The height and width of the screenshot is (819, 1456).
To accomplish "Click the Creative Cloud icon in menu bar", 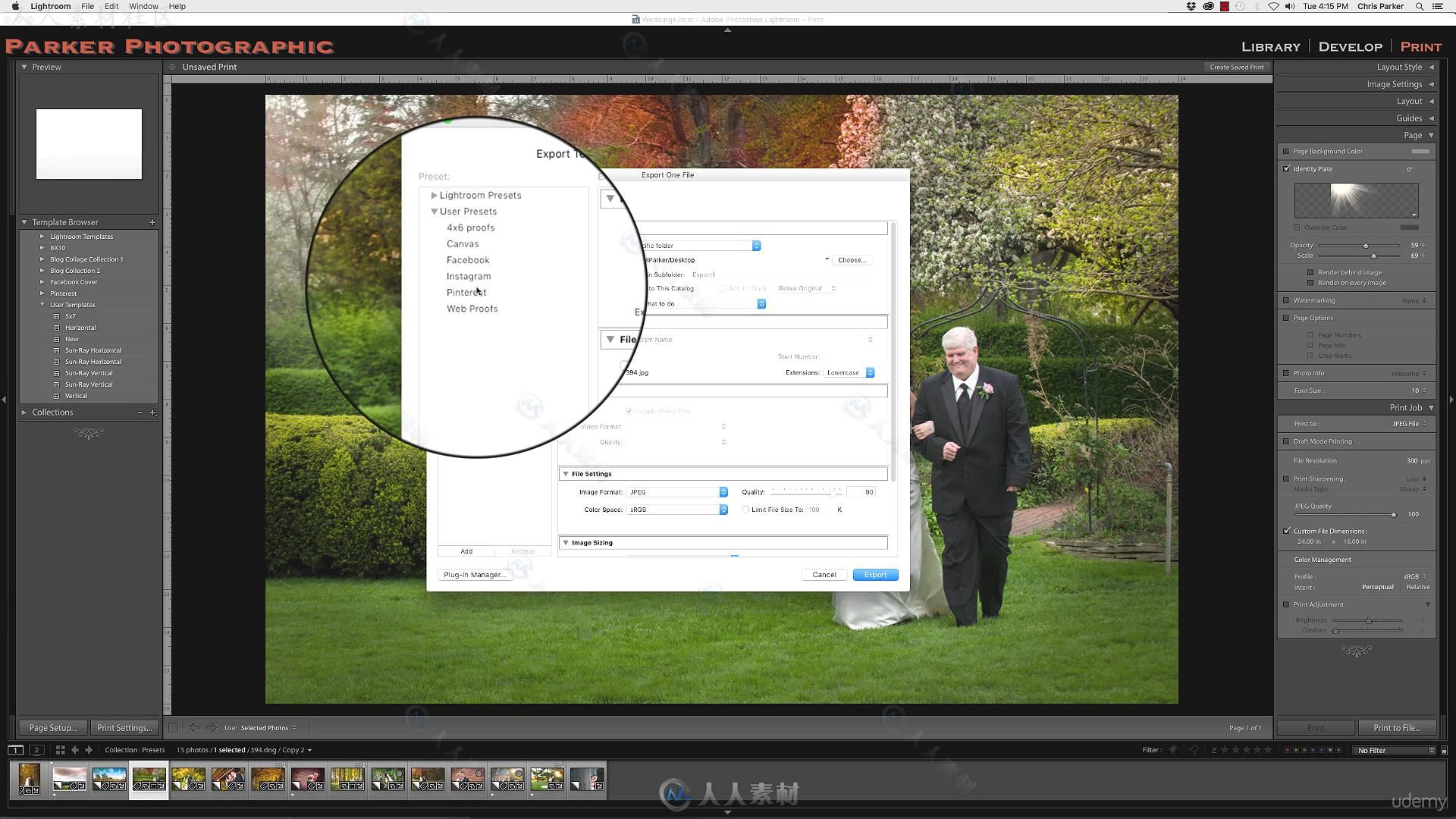I will (x=1208, y=6).
